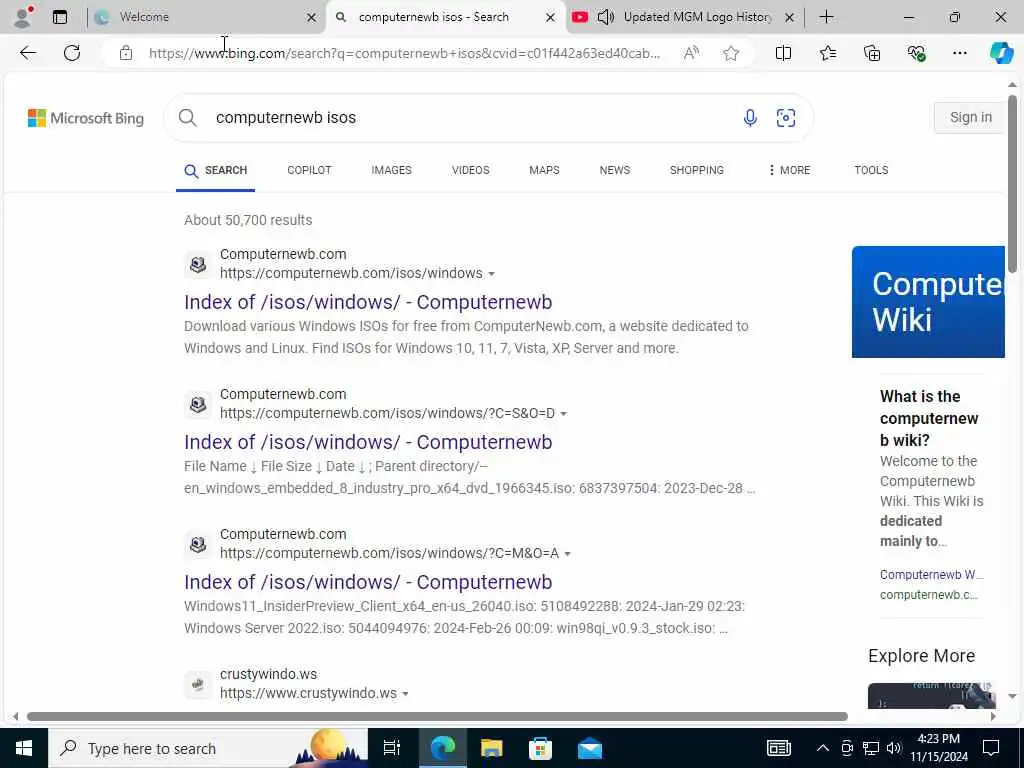Open the Mail app from the taskbar
Image resolution: width=1024 pixels, height=768 pixels.
(590, 748)
